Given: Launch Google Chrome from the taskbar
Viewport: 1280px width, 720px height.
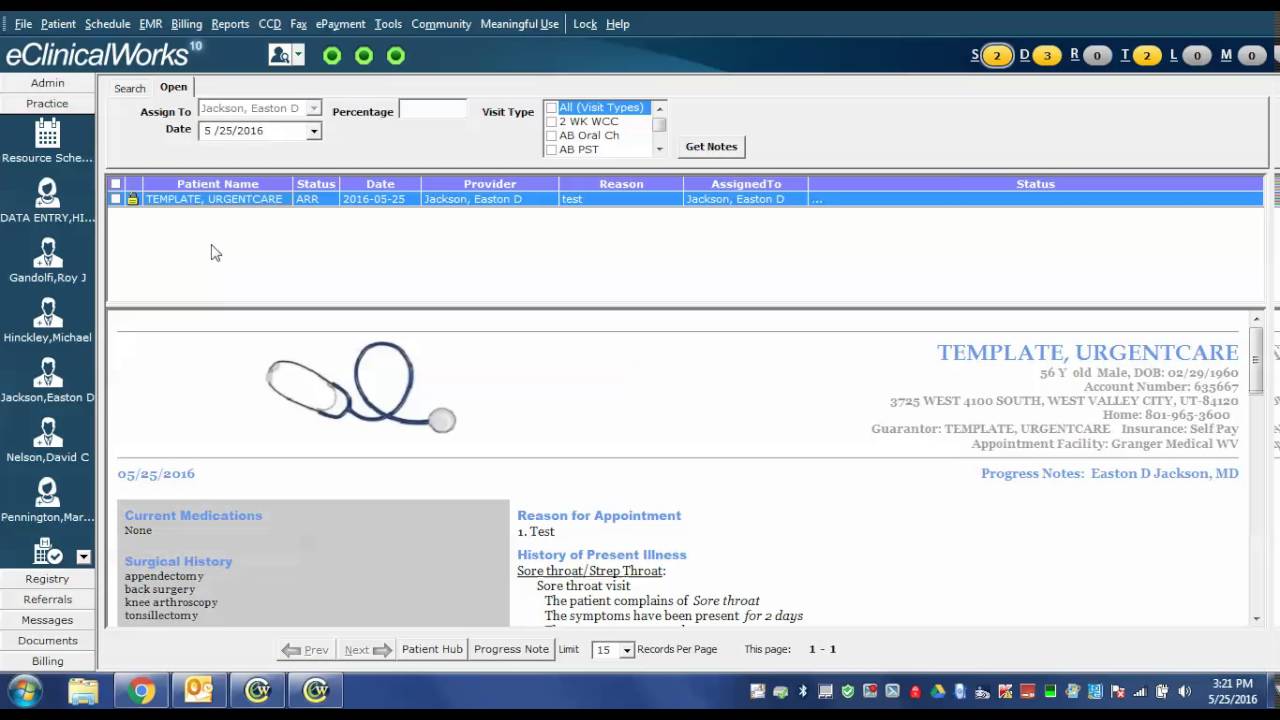Looking at the screenshot, I should click(141, 691).
